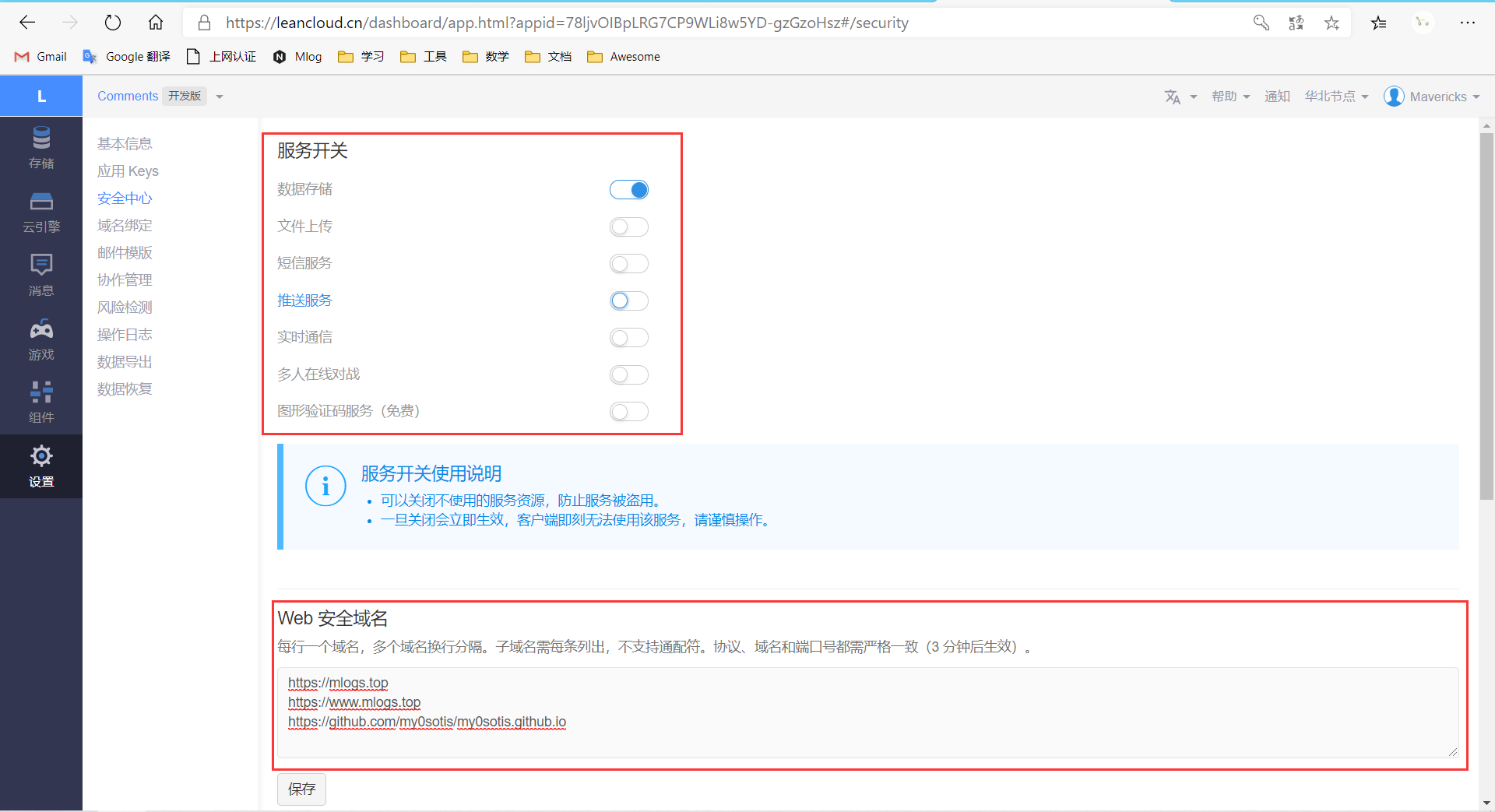Open the 基本信息 settings page
The width and height of the screenshot is (1495, 812).
[x=125, y=144]
